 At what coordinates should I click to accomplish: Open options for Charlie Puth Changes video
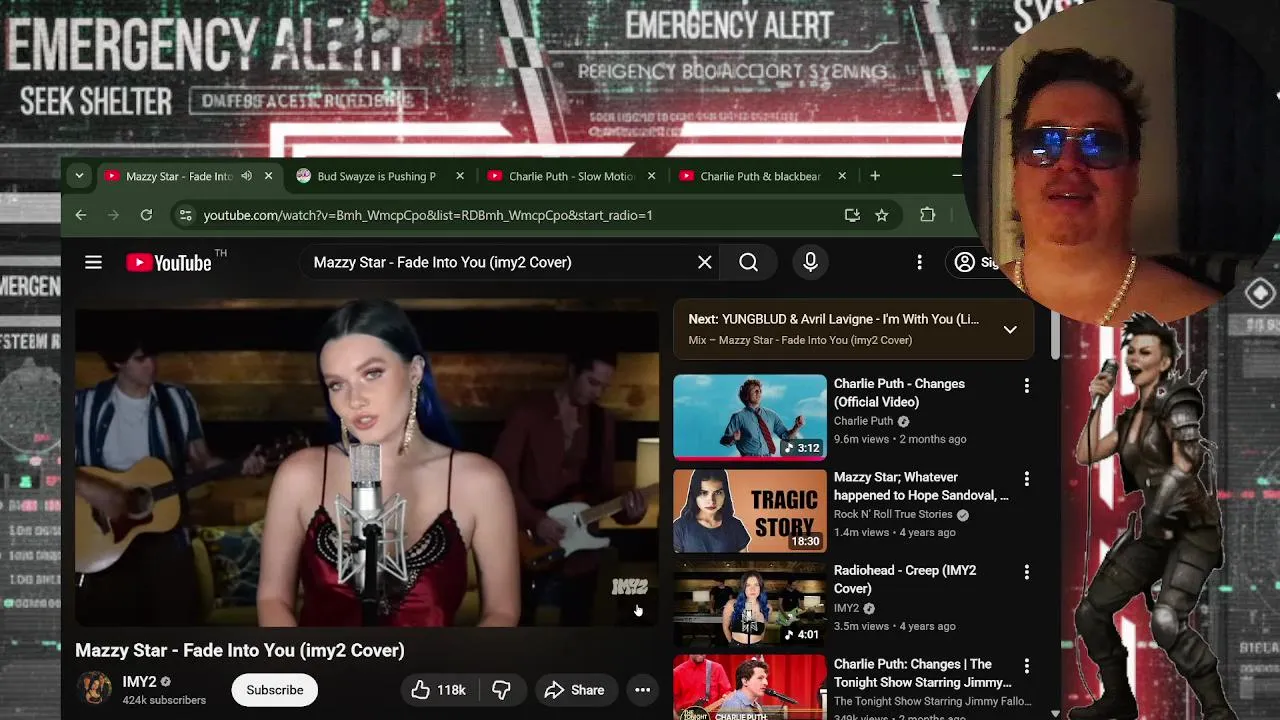[1026, 385]
